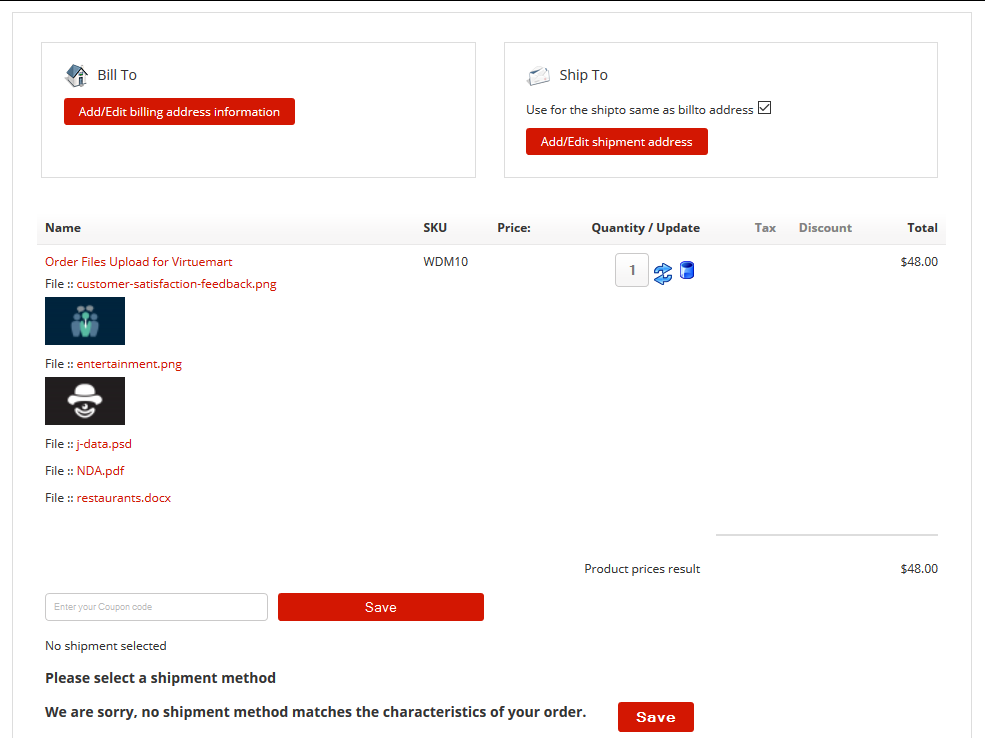
Task: Open the entertainment.png file link
Action: 129,364
